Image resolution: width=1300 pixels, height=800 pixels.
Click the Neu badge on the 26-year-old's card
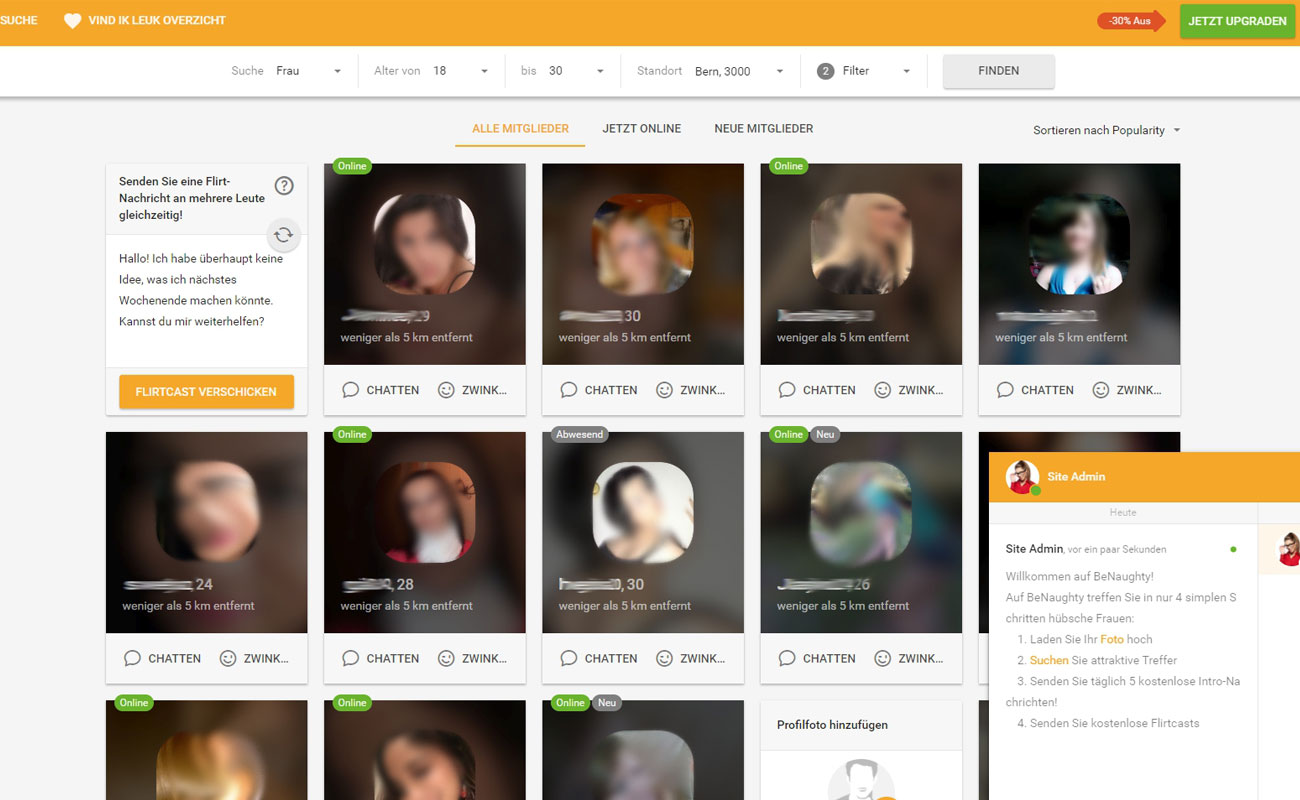click(x=825, y=435)
